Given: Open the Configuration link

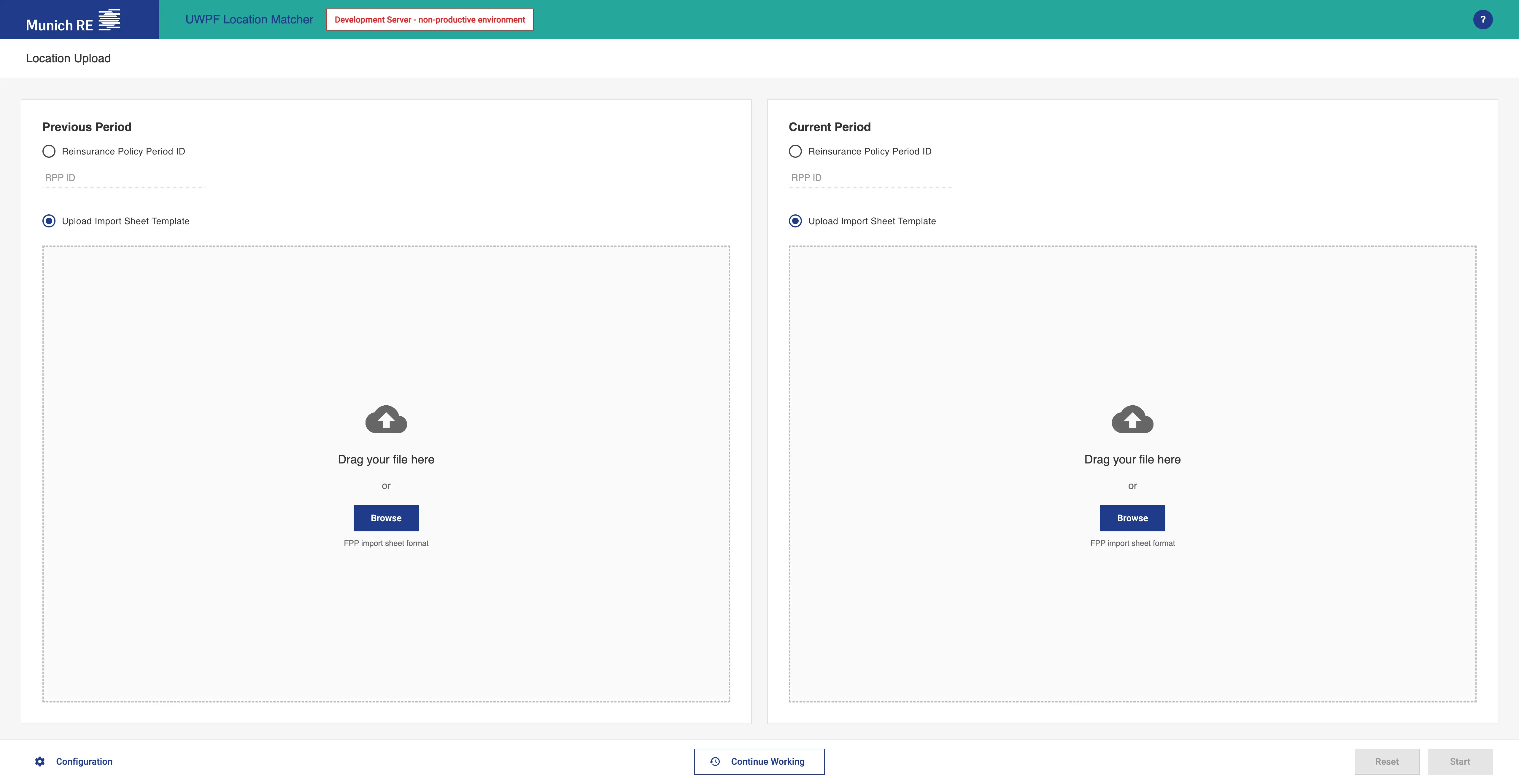Looking at the screenshot, I should pos(84,761).
